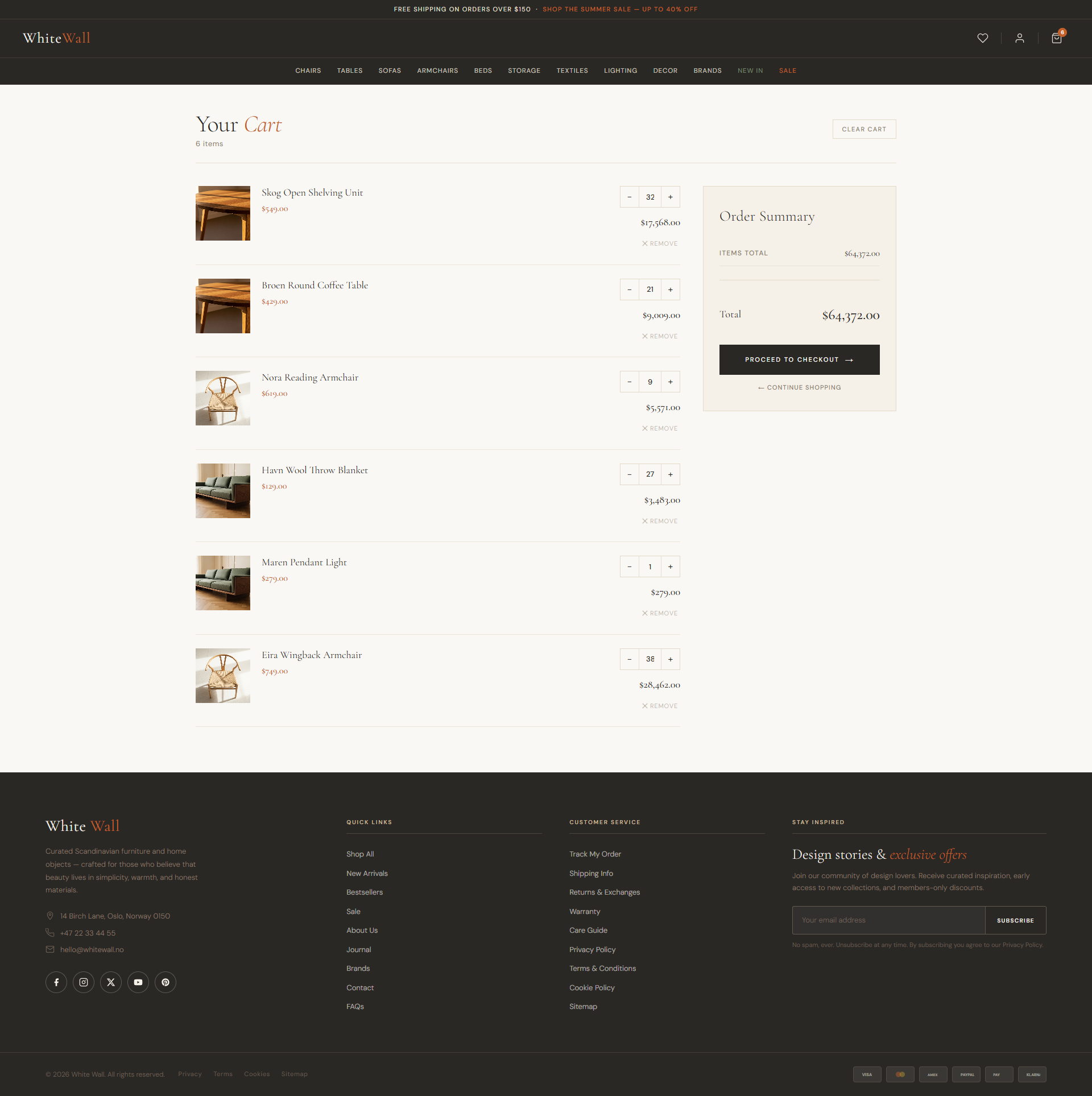Remove Maren Pendant Light from cart
The height and width of the screenshot is (1096, 1092).
pyautogui.click(x=660, y=613)
